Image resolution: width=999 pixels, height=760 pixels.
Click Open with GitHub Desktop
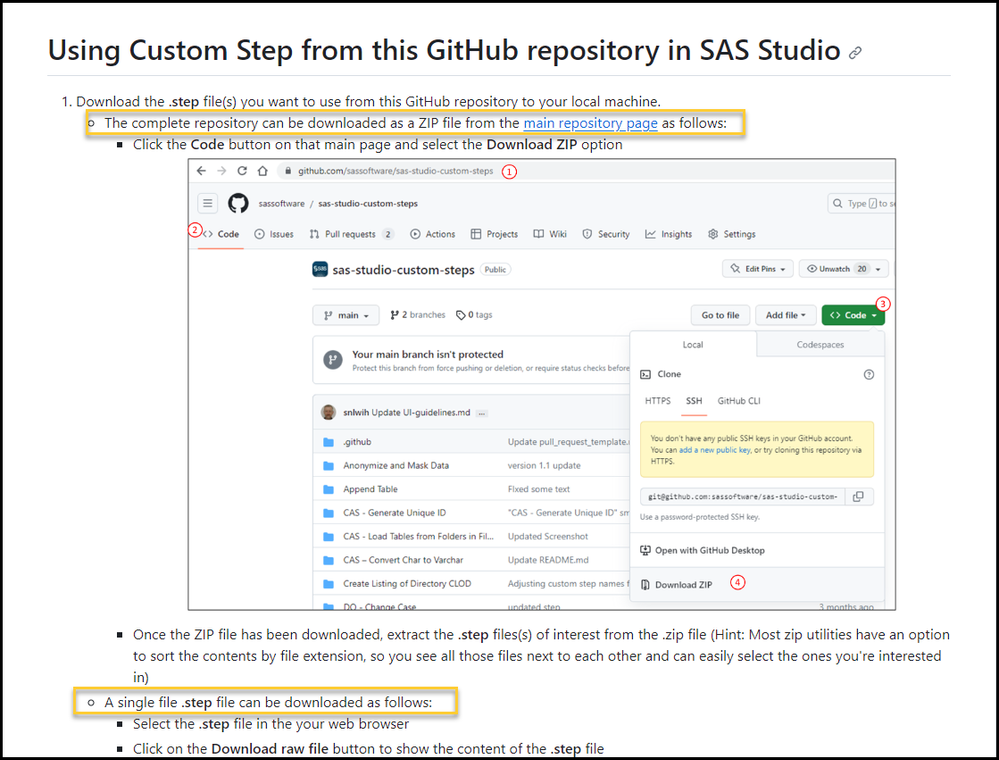click(x=703, y=550)
